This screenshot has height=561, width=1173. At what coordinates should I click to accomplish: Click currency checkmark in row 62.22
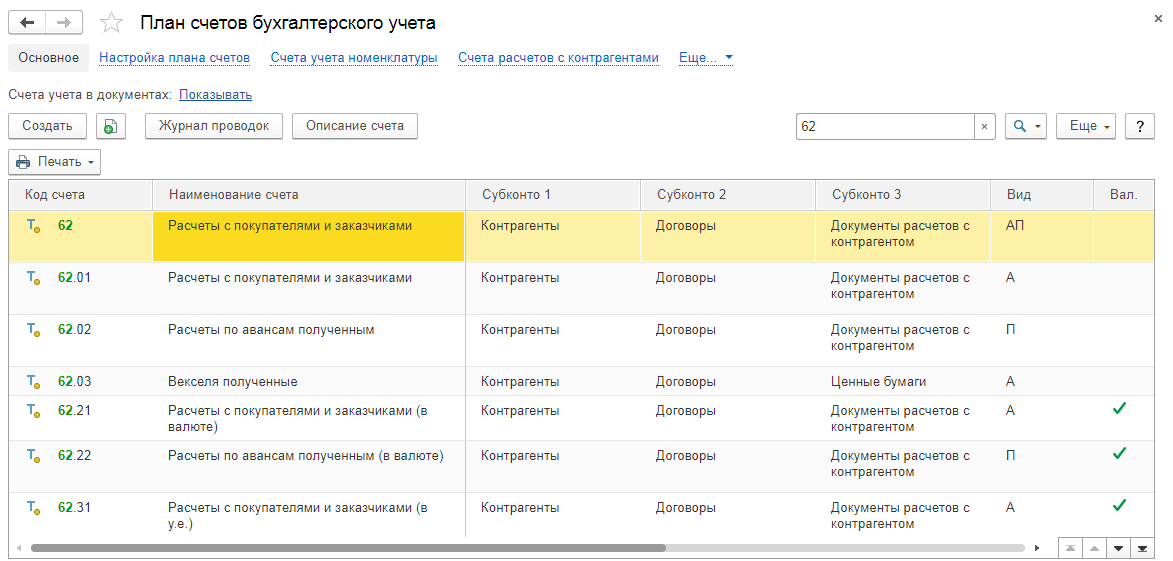1119,453
